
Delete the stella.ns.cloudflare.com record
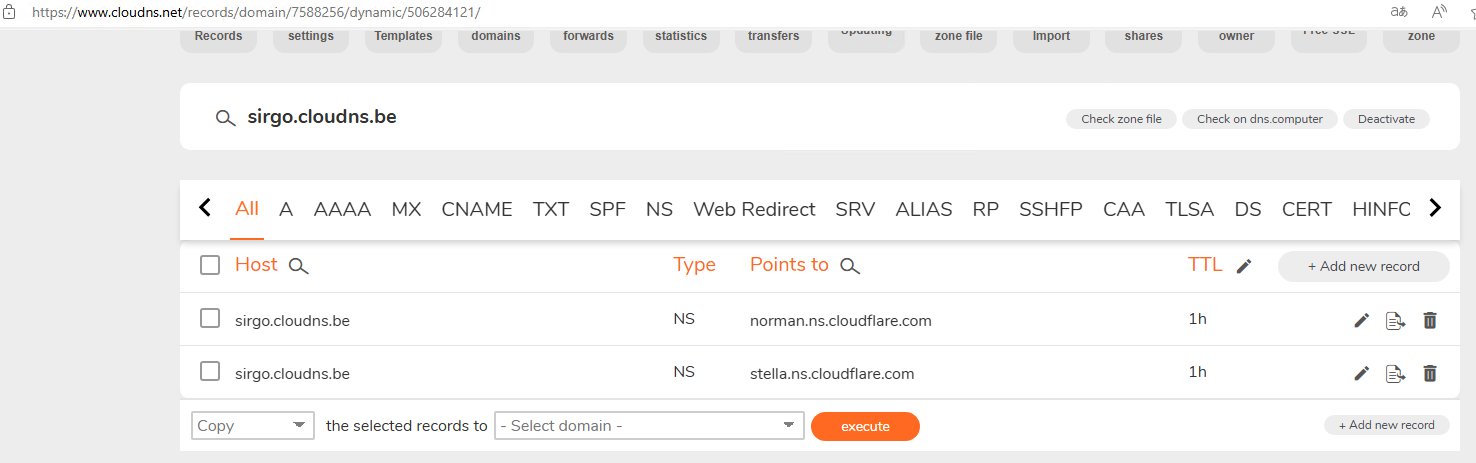coord(1430,373)
